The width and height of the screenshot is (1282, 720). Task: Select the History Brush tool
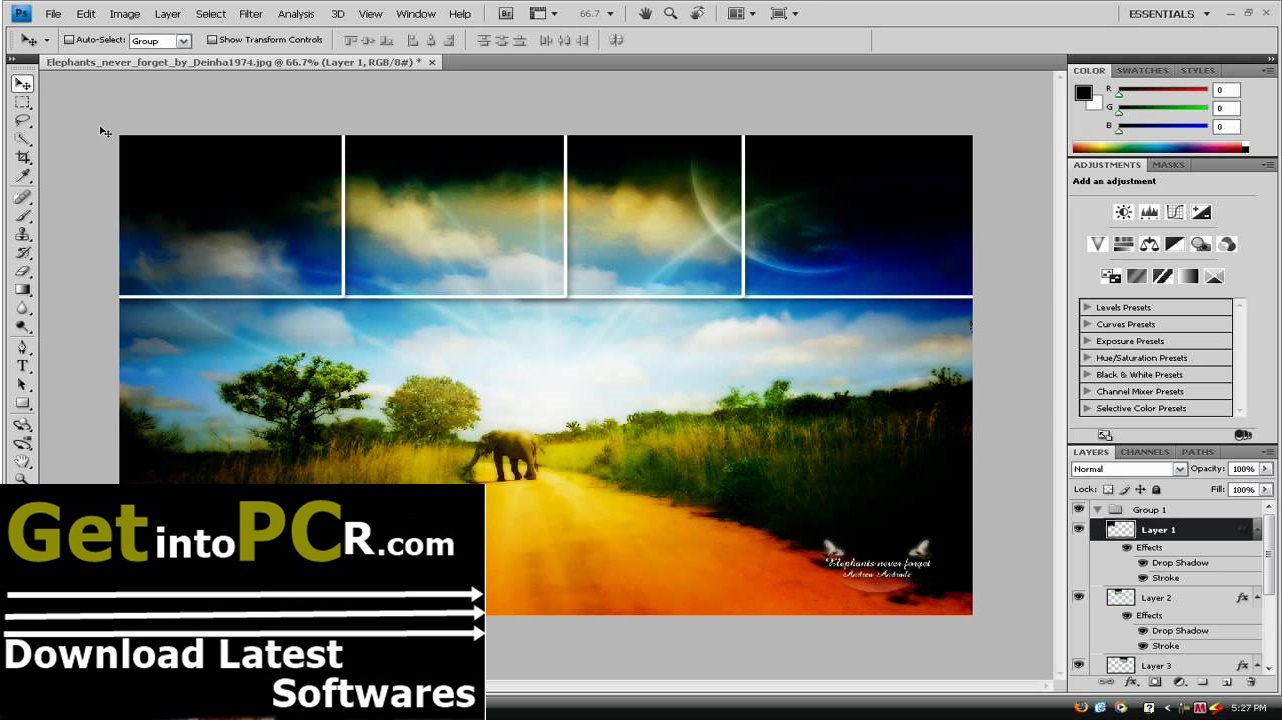[22, 253]
